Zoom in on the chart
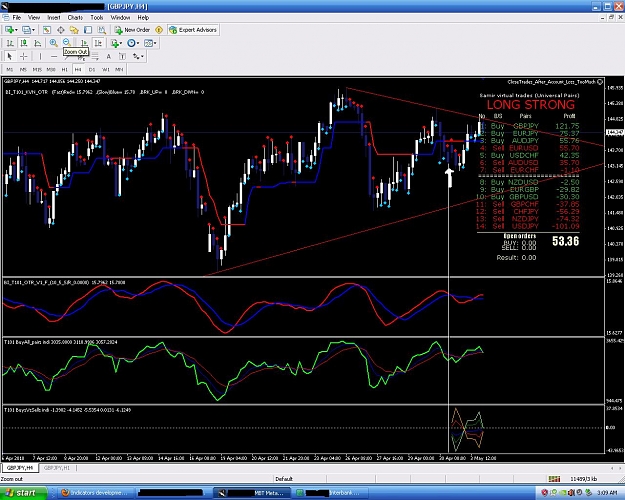Screen dimensions: 625x500 (53, 43)
